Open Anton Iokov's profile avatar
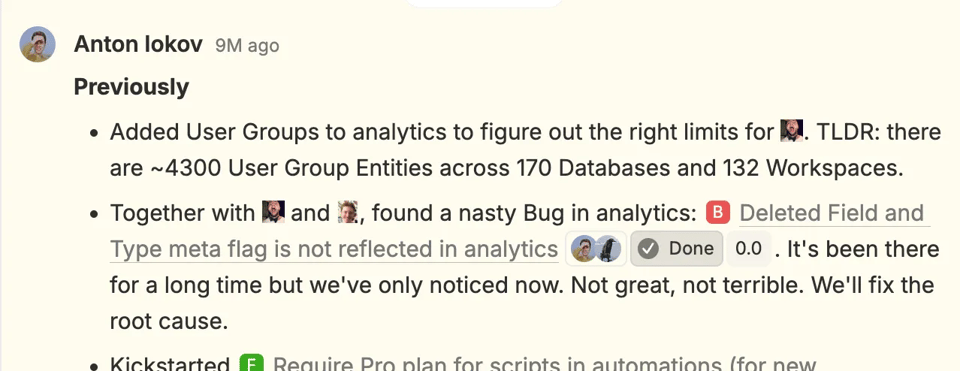 pyautogui.click(x=38, y=44)
